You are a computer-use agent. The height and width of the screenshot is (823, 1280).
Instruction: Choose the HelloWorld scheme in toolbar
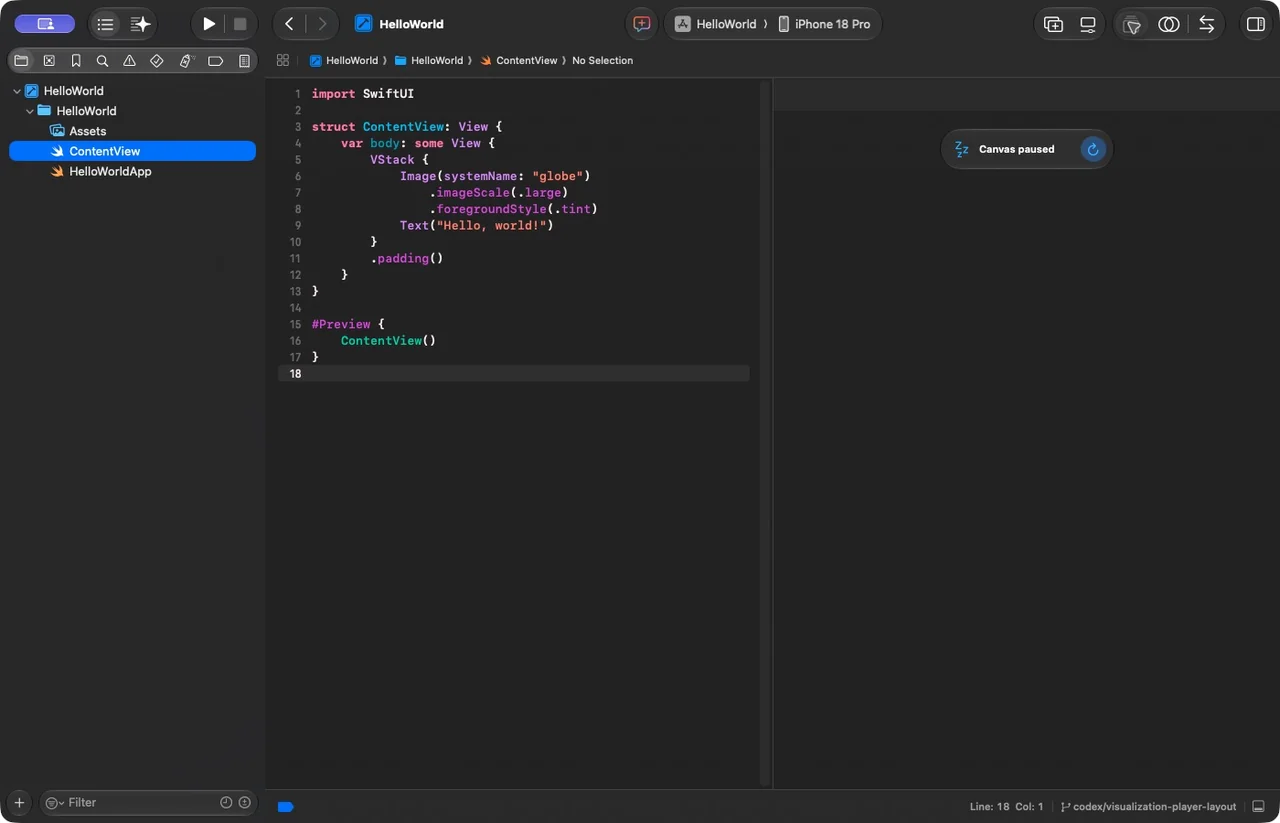point(716,24)
